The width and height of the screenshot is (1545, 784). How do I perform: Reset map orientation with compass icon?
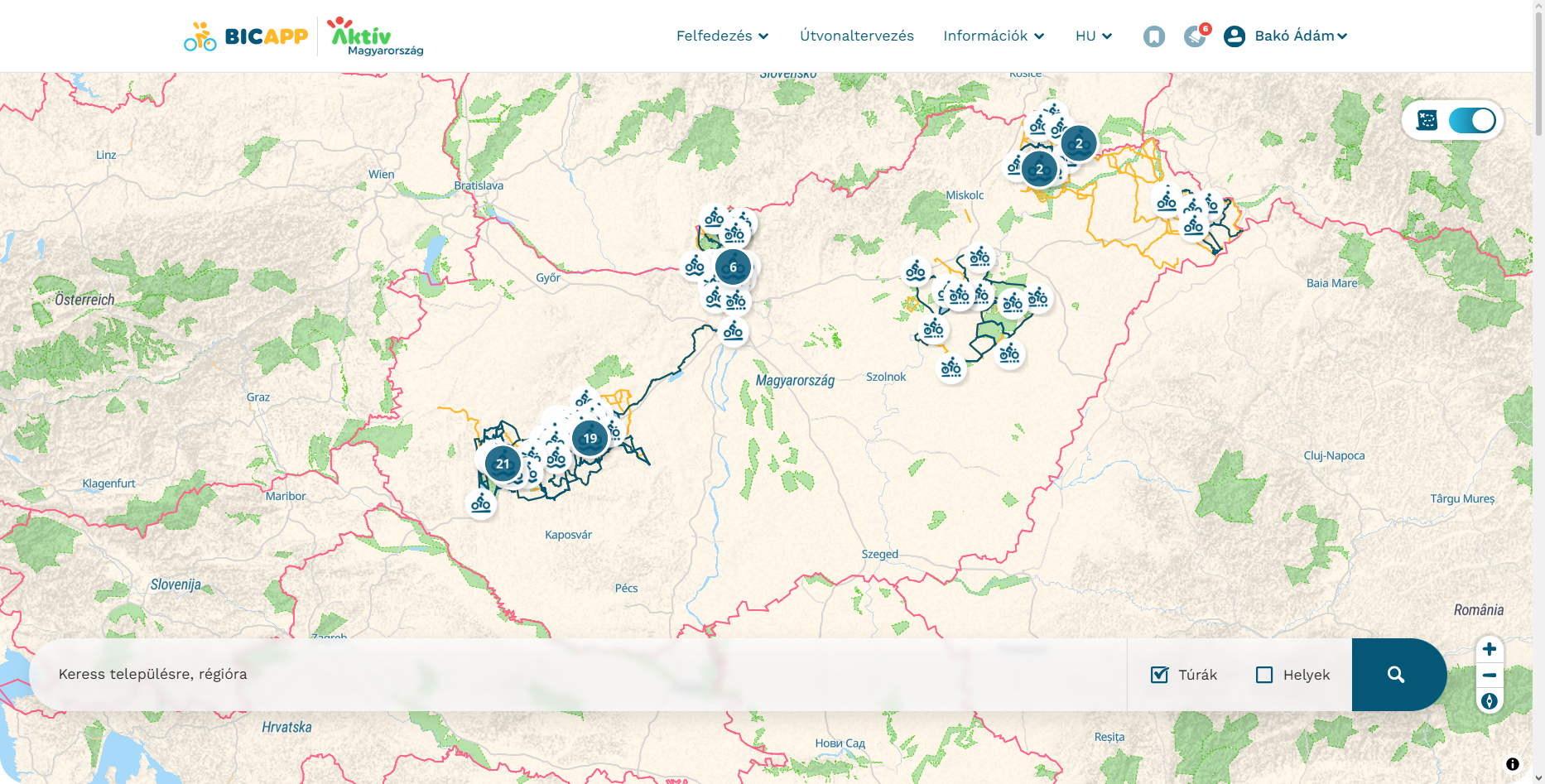(1489, 701)
